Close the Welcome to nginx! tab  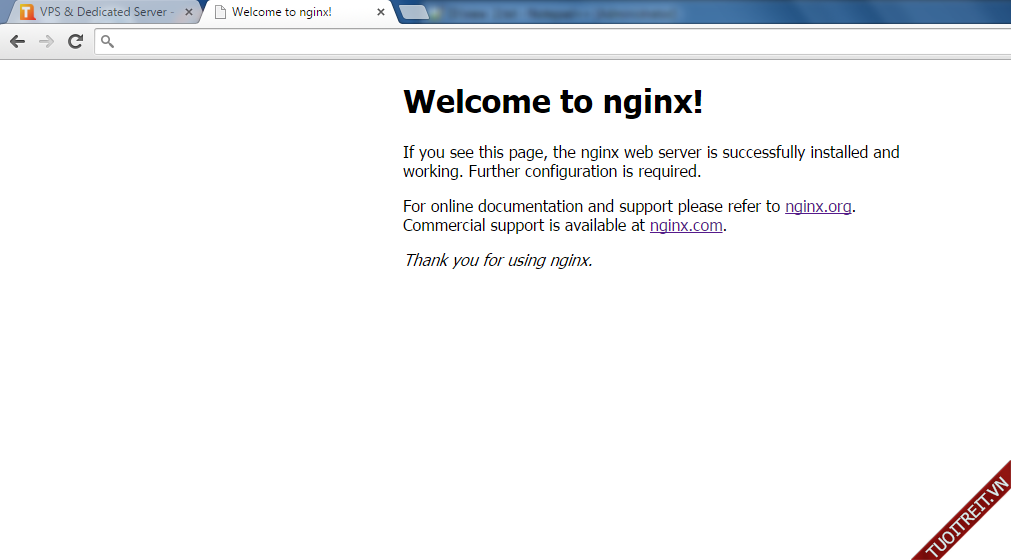(x=381, y=12)
